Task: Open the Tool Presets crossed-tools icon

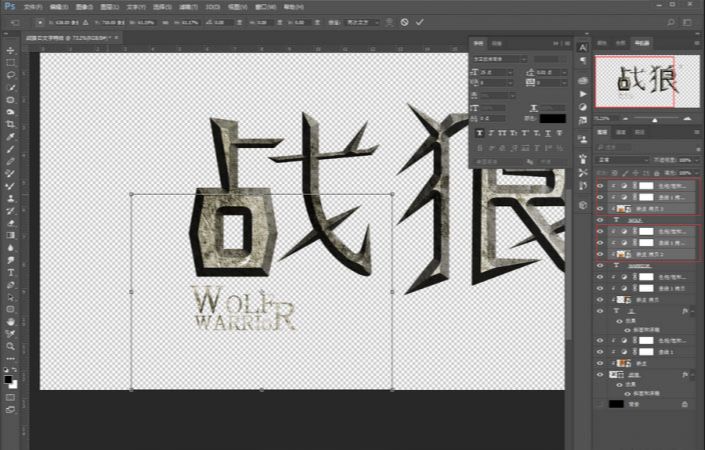Action: (583, 173)
